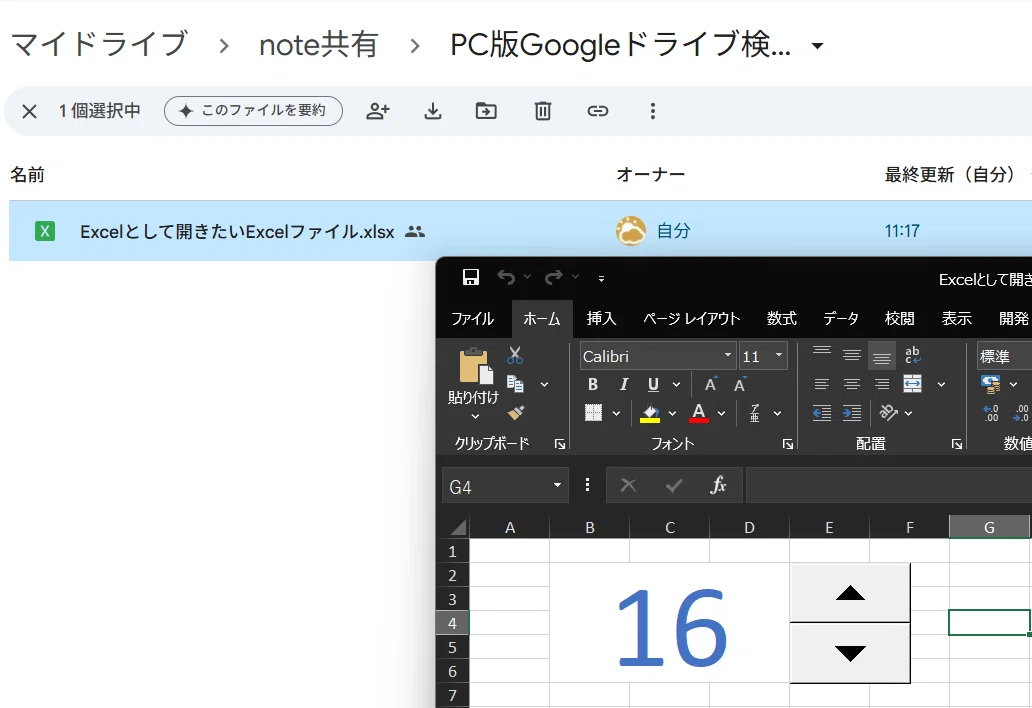This screenshot has height=708, width=1032.
Task: Apply the yellow fill color bucket
Action: tap(650, 413)
